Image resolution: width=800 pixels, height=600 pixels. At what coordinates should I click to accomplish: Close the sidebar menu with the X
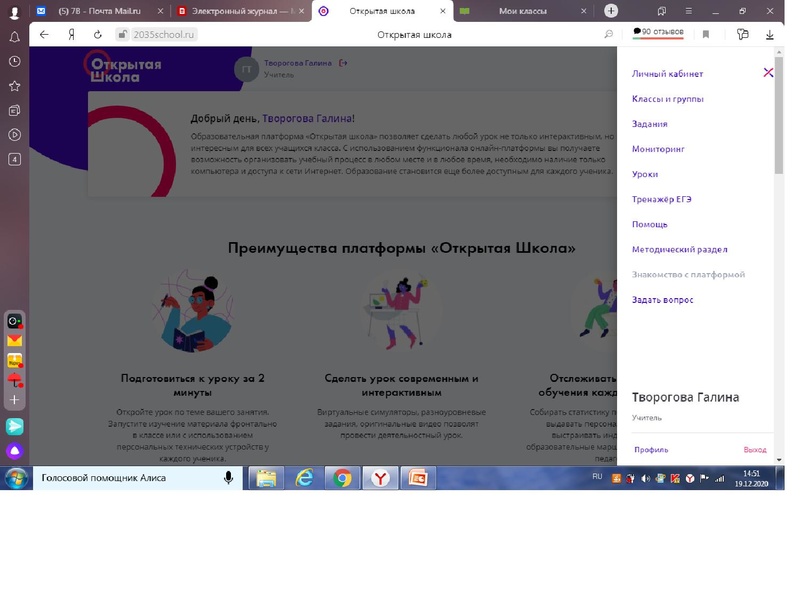click(x=768, y=72)
